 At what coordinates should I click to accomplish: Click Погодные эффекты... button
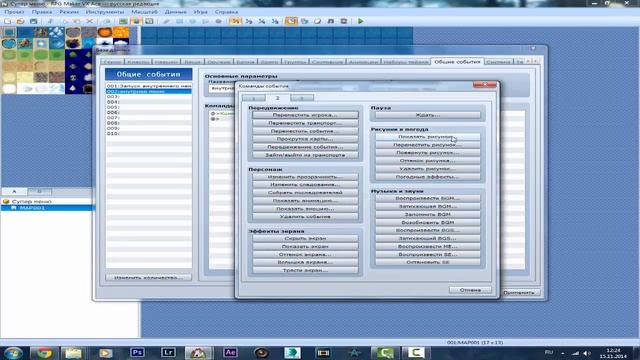pos(428,177)
